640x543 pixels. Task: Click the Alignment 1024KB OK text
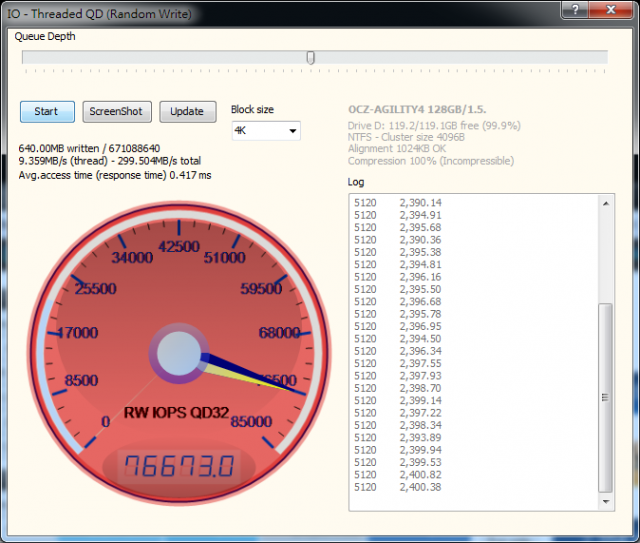397,149
